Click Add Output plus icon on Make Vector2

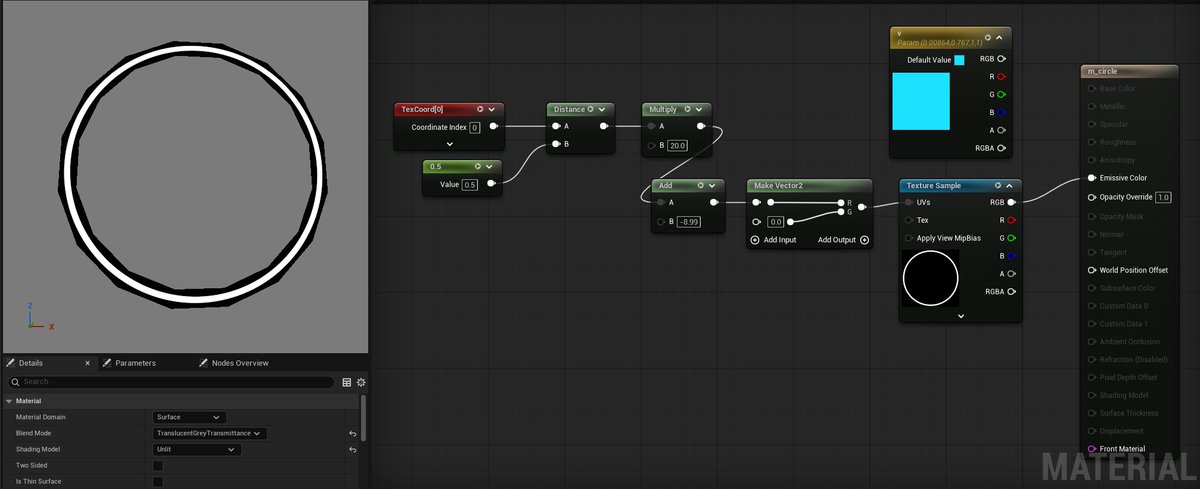pyautogui.click(x=864, y=240)
